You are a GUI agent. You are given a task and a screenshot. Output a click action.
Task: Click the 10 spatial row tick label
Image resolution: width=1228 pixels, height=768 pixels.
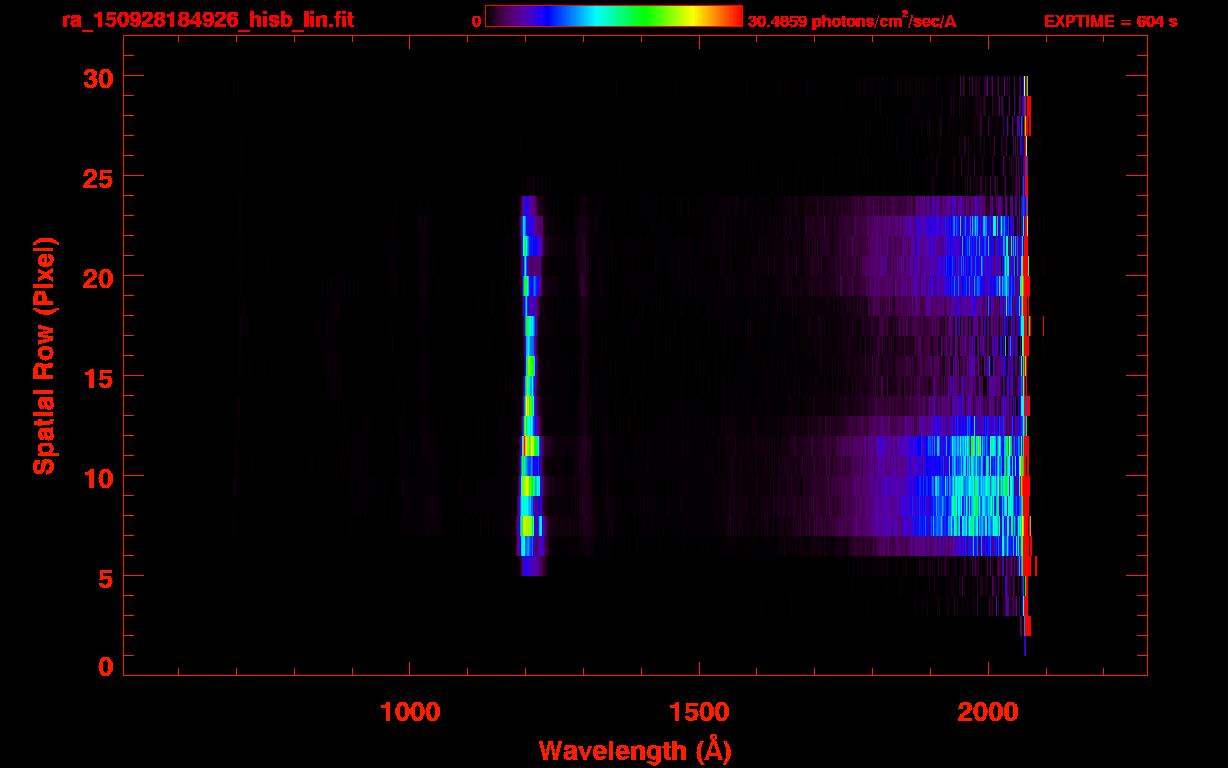tap(98, 477)
